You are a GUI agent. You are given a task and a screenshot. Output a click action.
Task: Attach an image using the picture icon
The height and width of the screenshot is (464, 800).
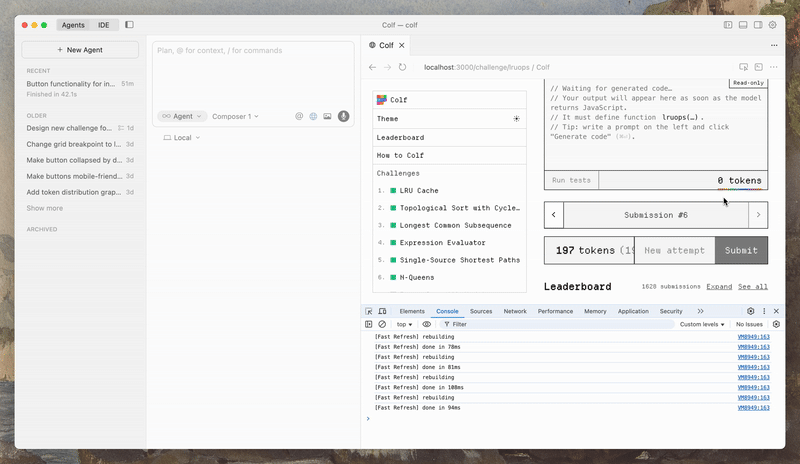pyautogui.click(x=327, y=116)
